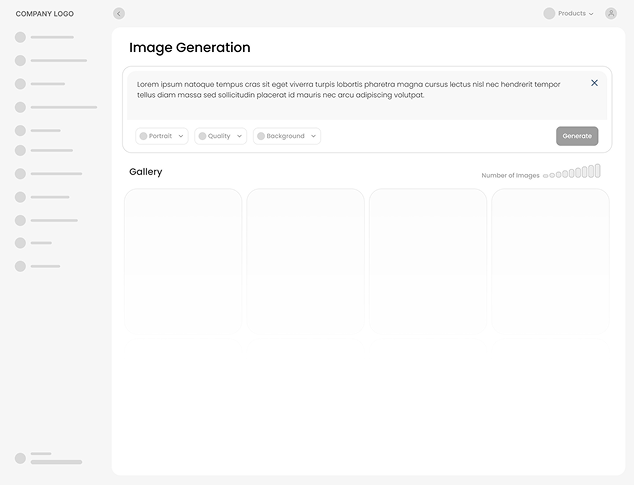634x485 pixels.
Task: Collapse the sidebar with the back chevron
Action: click(119, 14)
